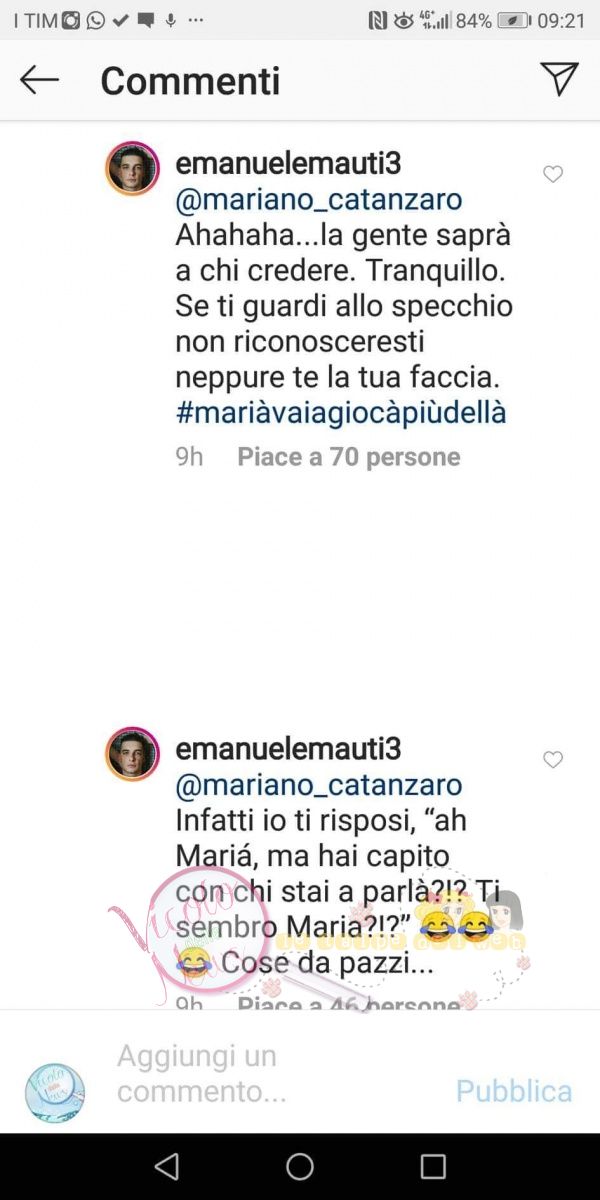This screenshot has height=1200, width=600.
Task: Tap the username emanuelemauti3 in first comment
Action: tap(288, 163)
